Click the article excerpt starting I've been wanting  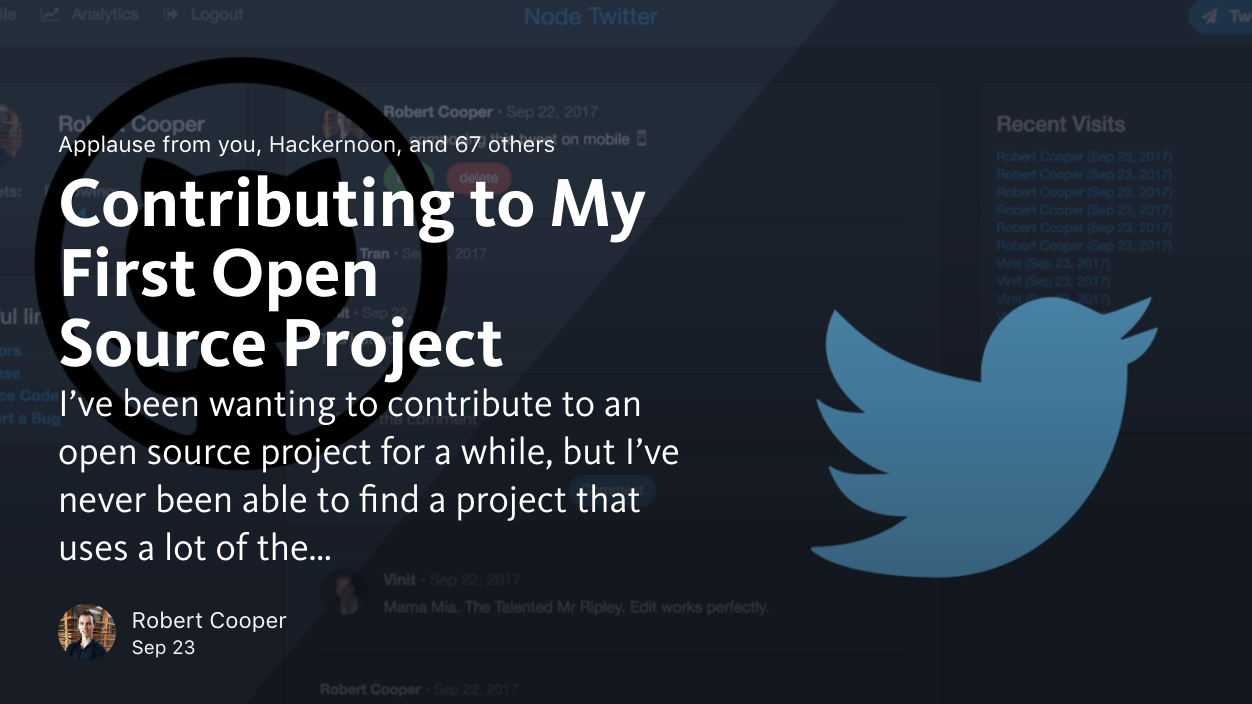click(369, 476)
